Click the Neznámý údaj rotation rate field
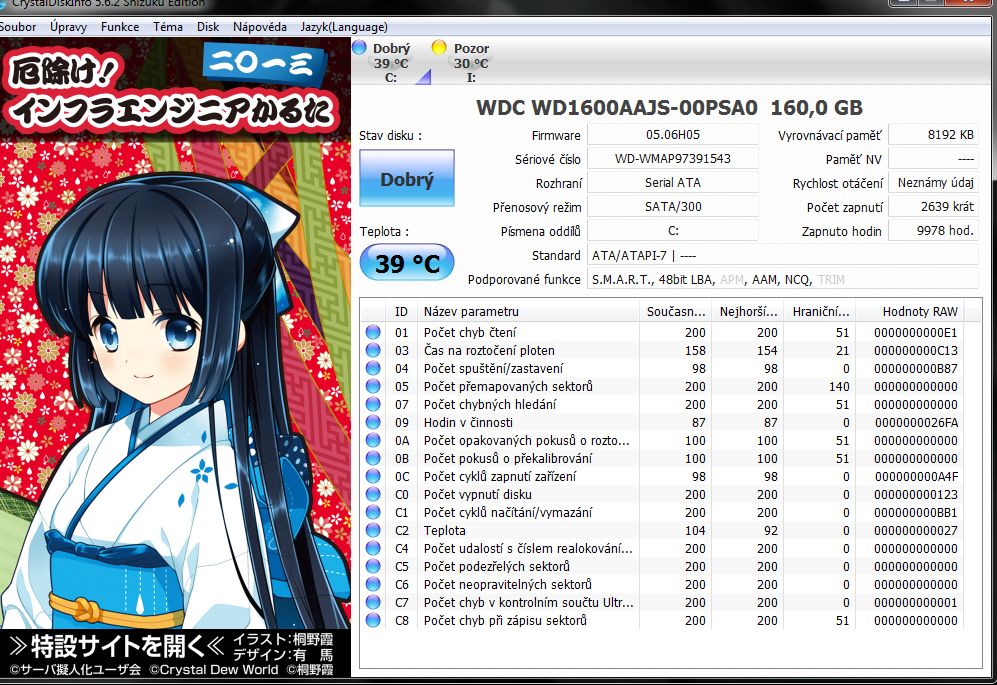The height and width of the screenshot is (685, 997). (933, 183)
